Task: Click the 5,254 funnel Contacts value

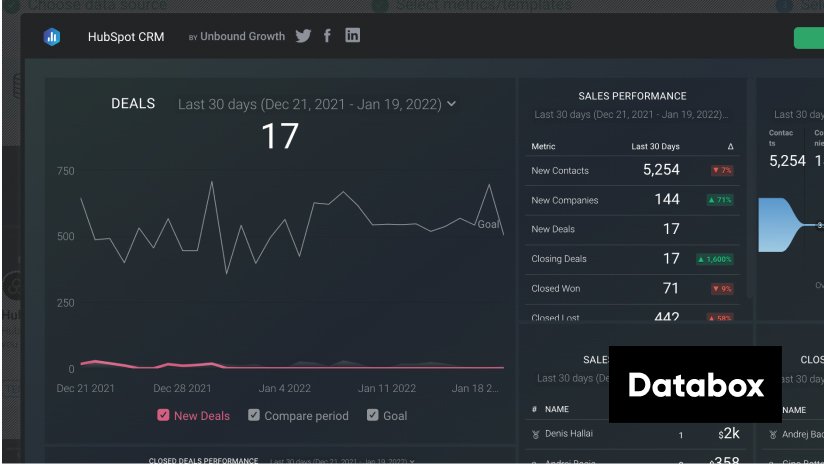Action: pyautogui.click(x=787, y=161)
